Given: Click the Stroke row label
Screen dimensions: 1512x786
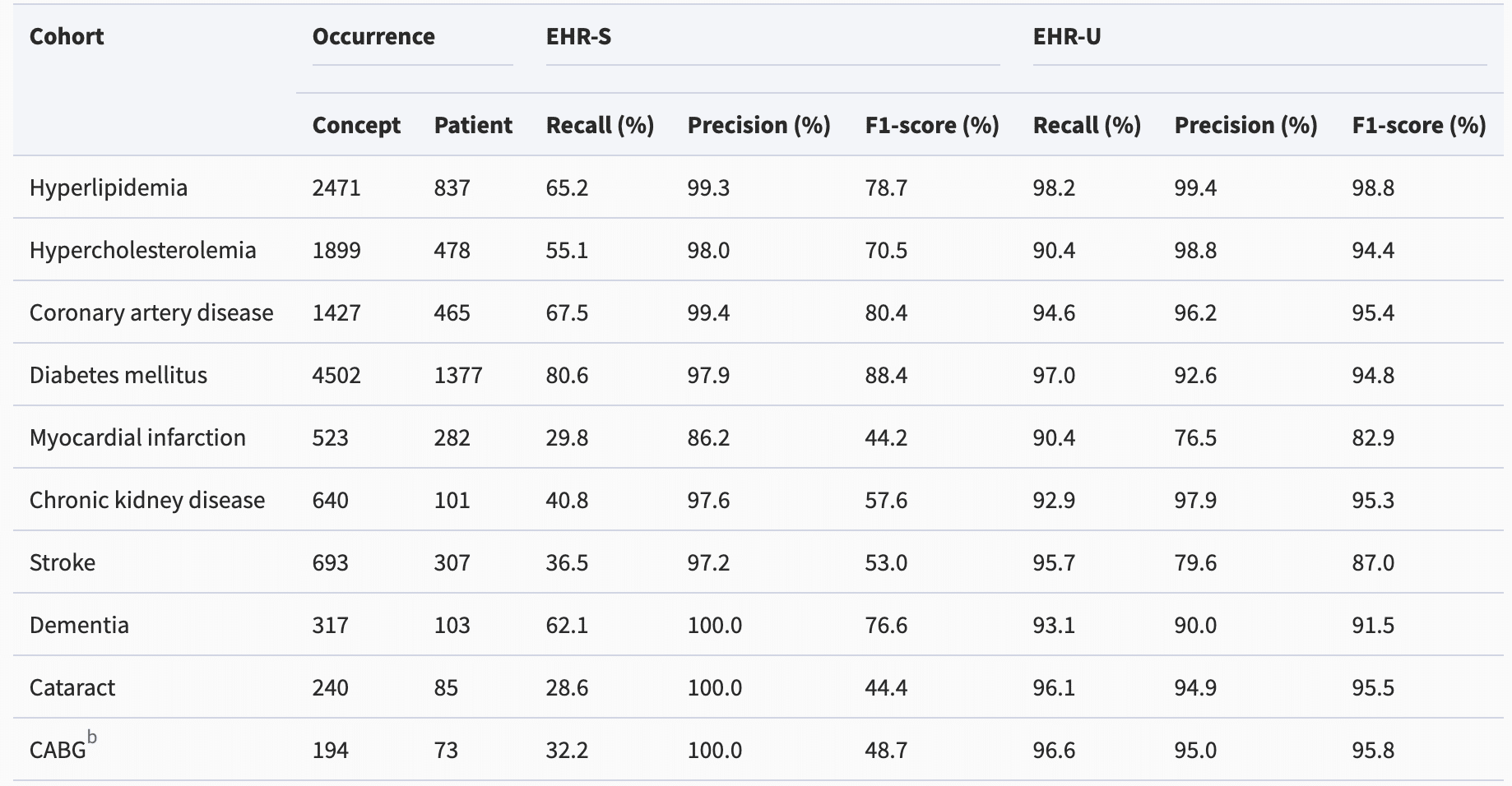Looking at the screenshot, I should (63, 562).
